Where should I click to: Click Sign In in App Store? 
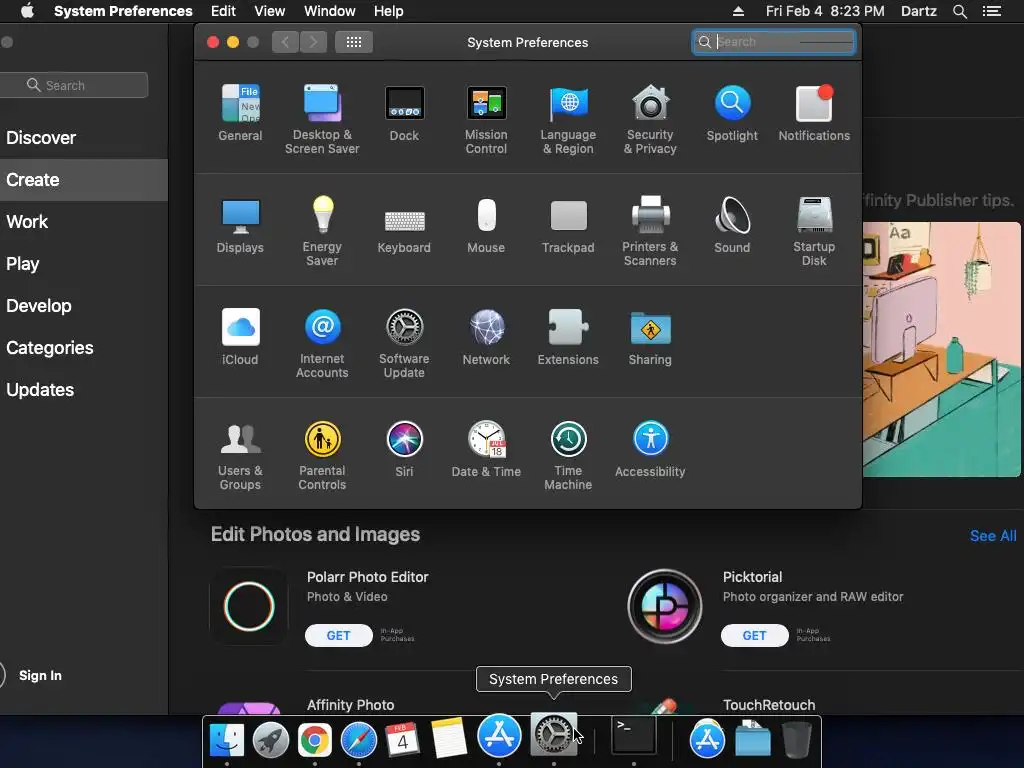click(x=40, y=675)
